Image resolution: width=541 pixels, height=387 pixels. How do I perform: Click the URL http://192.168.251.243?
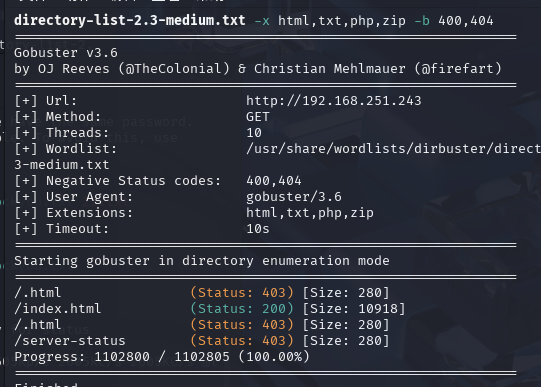[x=334, y=101]
